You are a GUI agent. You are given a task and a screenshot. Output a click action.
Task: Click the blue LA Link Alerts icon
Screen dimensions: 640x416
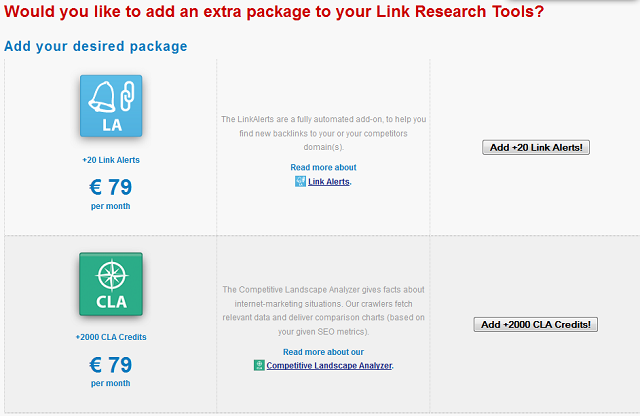(111, 106)
